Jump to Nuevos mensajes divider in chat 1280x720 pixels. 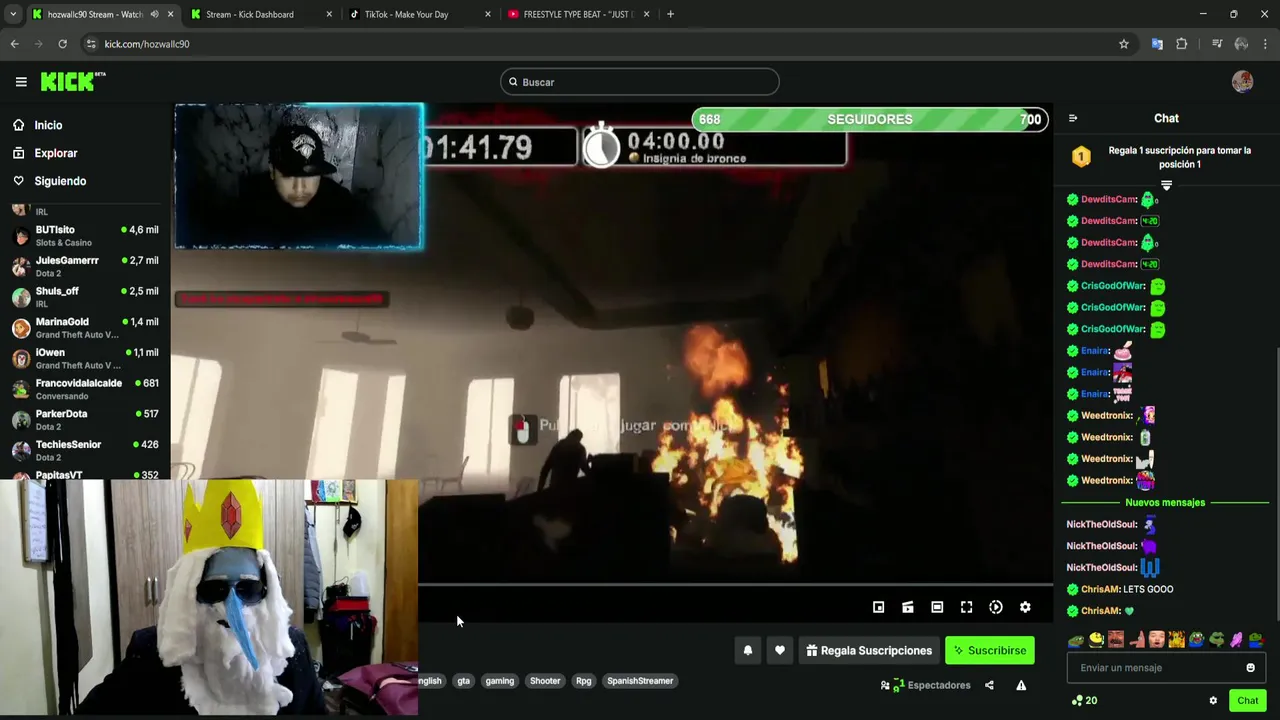click(1165, 503)
